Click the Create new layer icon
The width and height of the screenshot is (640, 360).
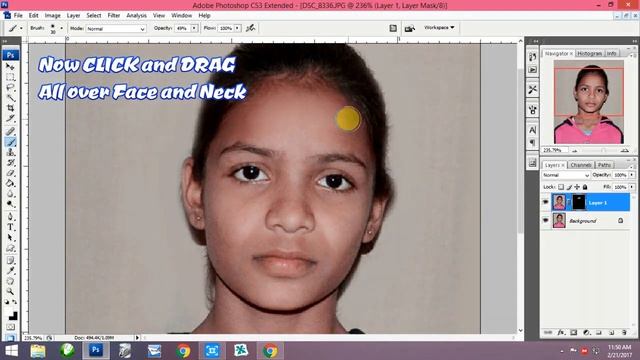point(611,333)
